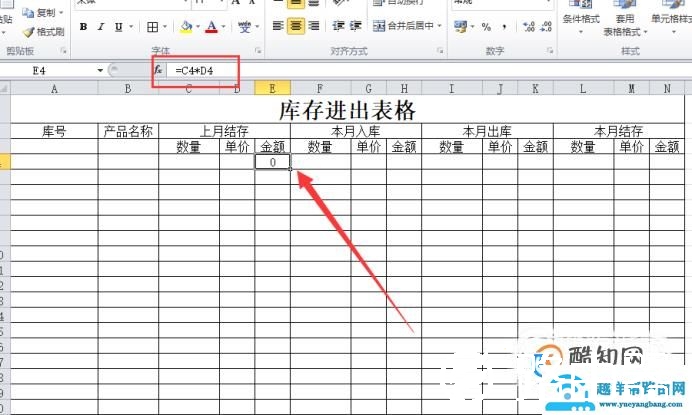Apply the red font color
Viewport: 692px width, 415px height.
[x=212, y=26]
